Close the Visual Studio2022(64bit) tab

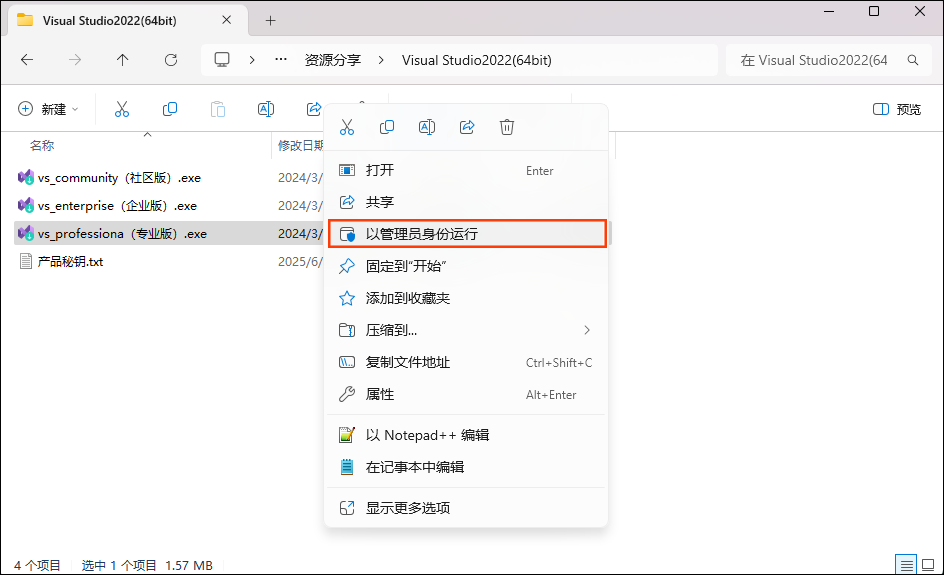pos(226,20)
